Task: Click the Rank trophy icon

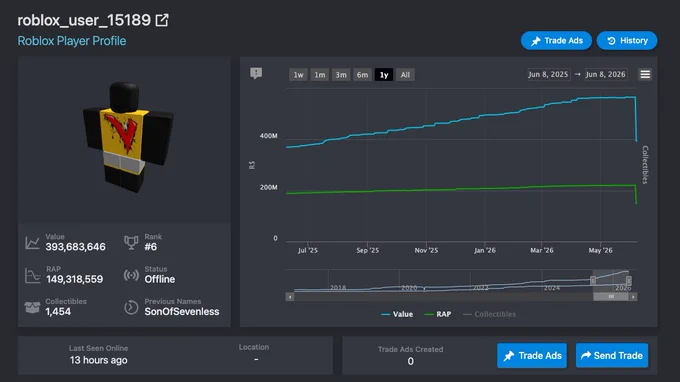Action: click(x=131, y=242)
